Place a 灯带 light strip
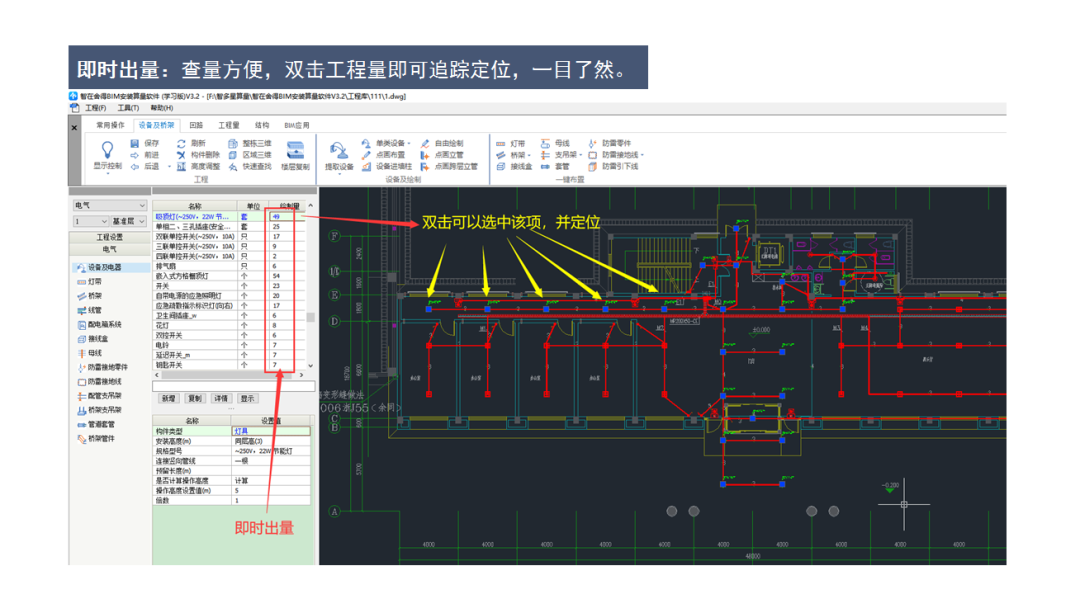Screen dimensions: 1080x613 tap(510, 143)
